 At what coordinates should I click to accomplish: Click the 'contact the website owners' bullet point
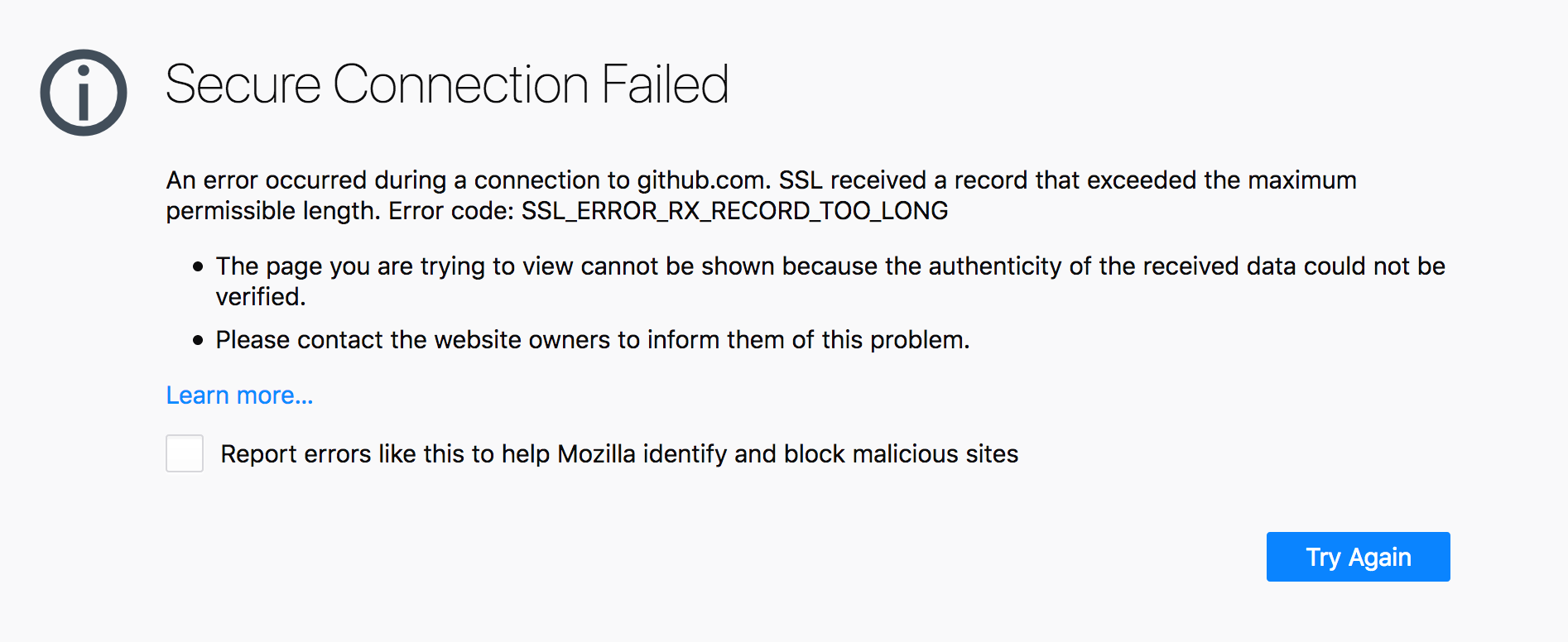[593, 339]
